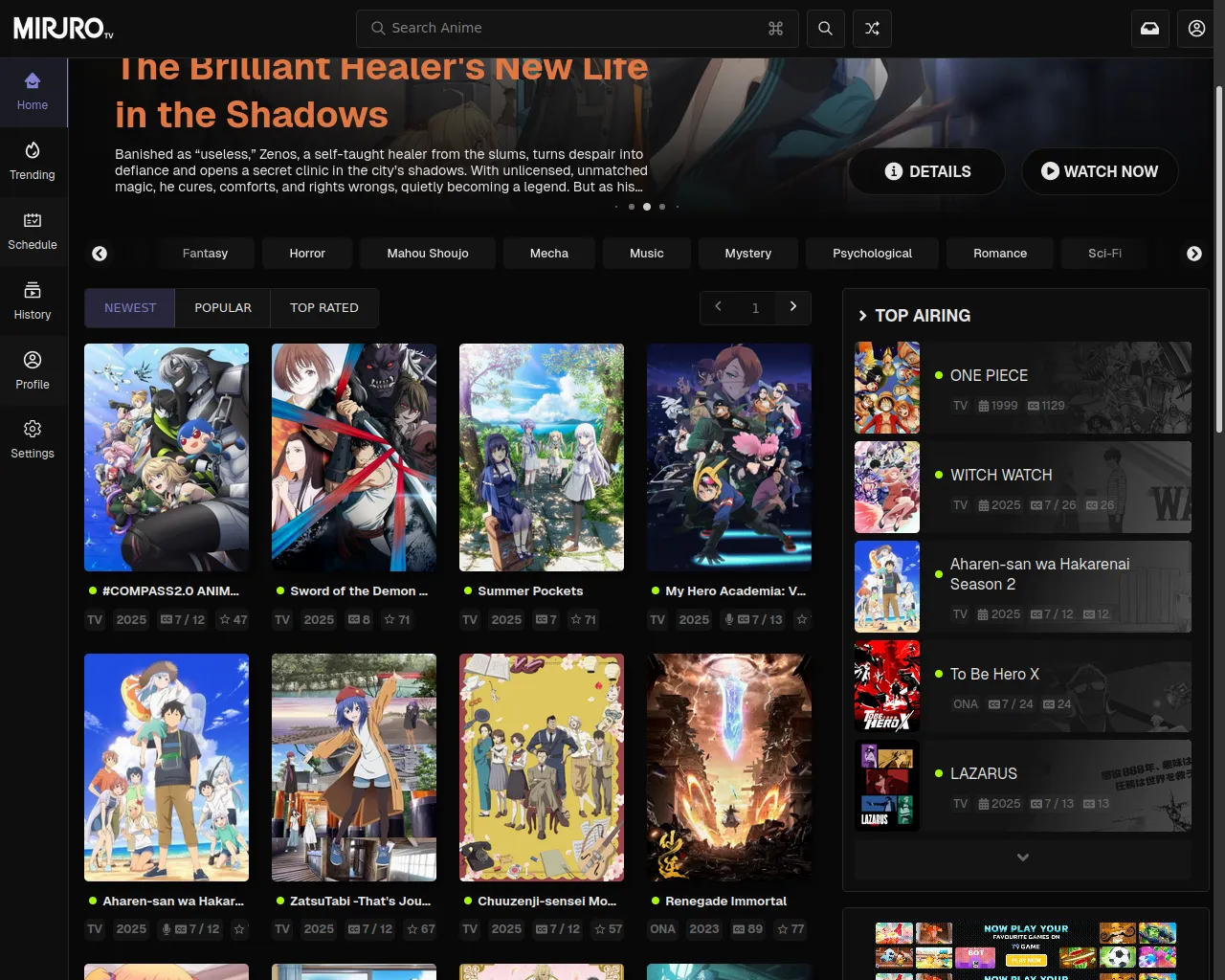
Task: Open ONE PIECE in Top Airing
Action: pos(1023,388)
